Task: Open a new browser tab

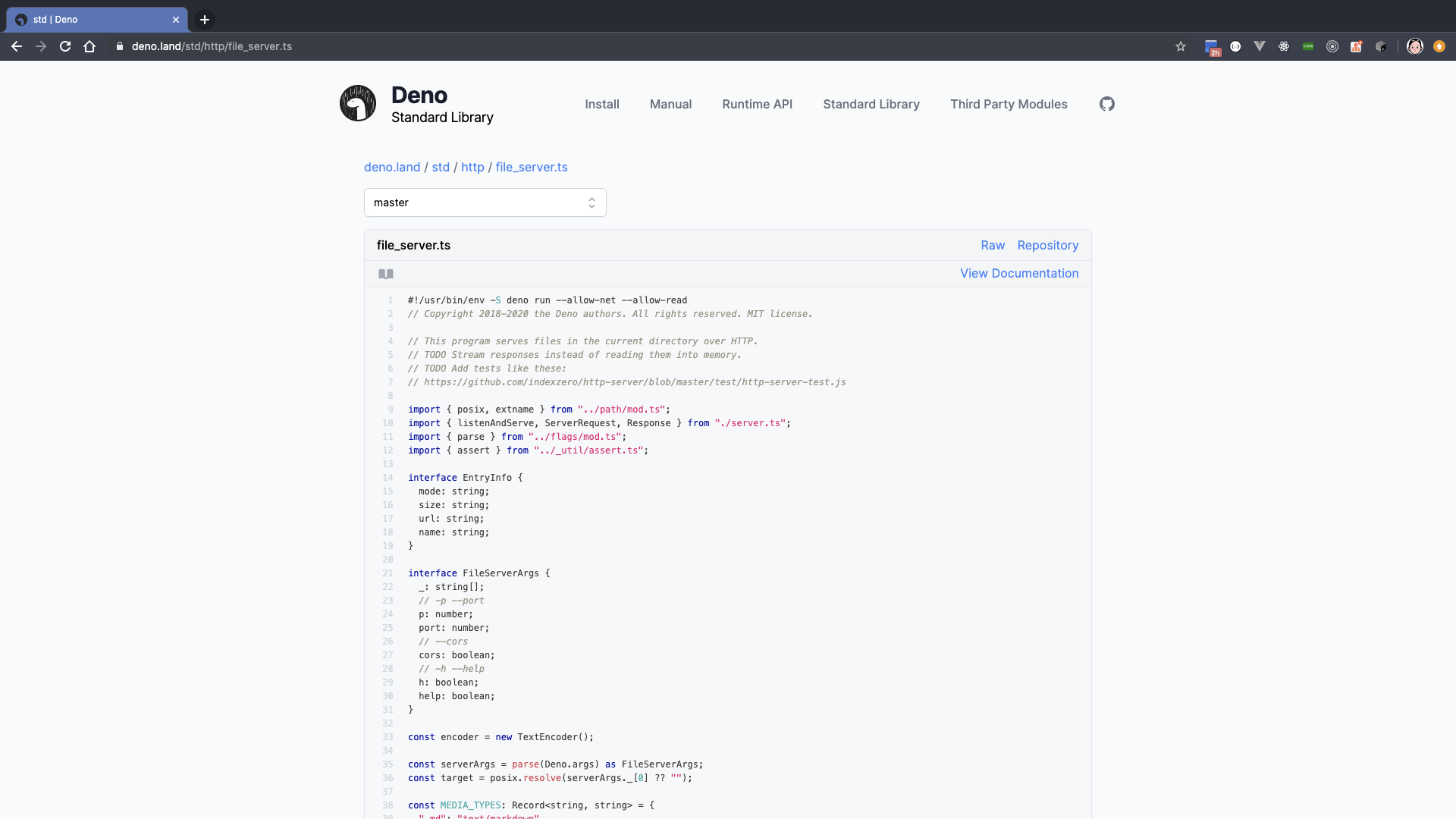Action: click(205, 20)
